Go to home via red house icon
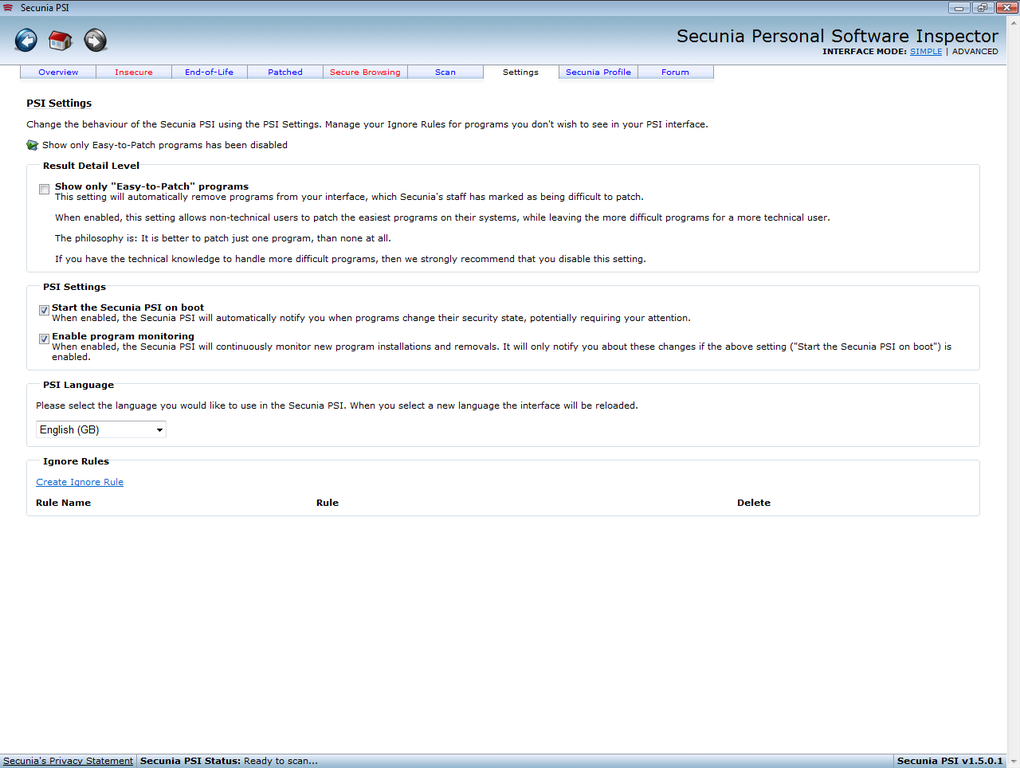The image size is (1020, 768). click(x=60, y=40)
